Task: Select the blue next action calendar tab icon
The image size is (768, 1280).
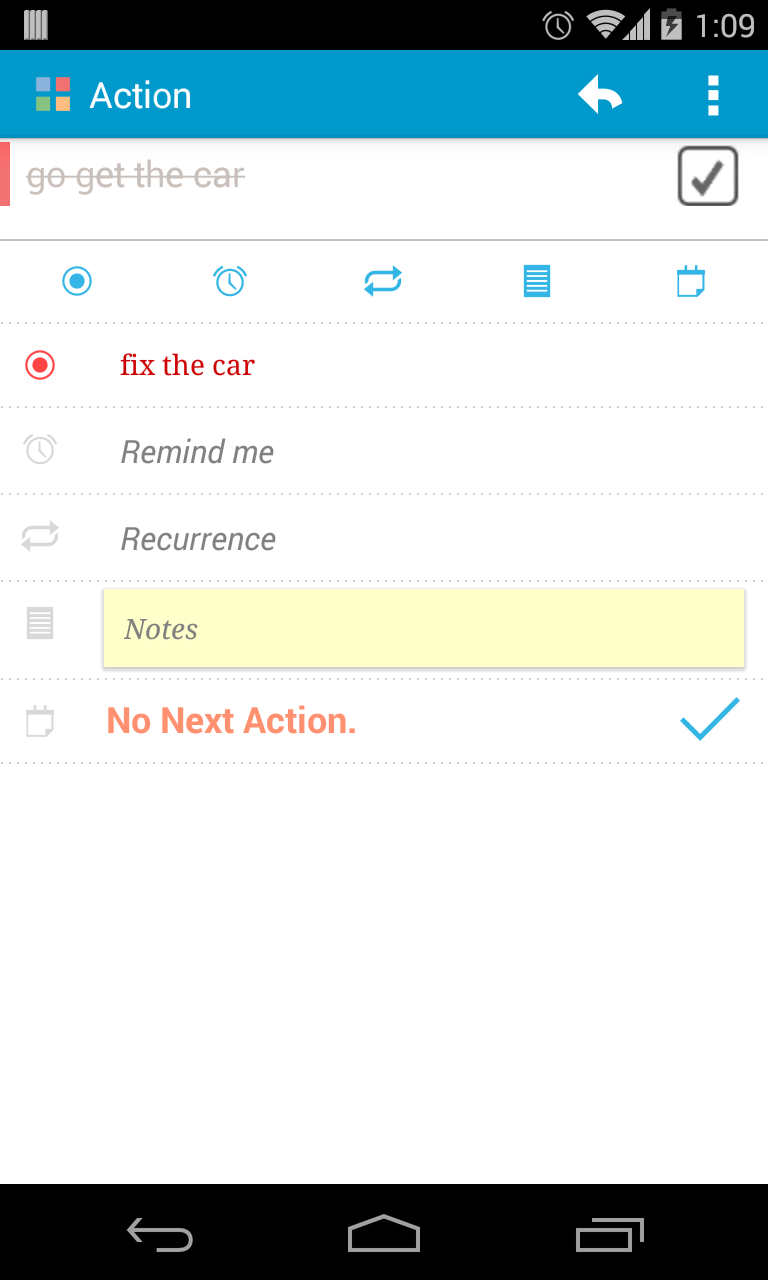Action: pos(690,281)
